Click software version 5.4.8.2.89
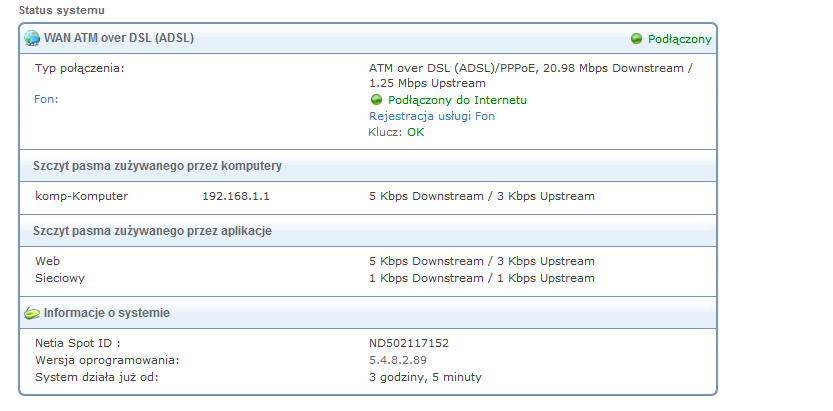This screenshot has width=833, height=411. point(398,361)
